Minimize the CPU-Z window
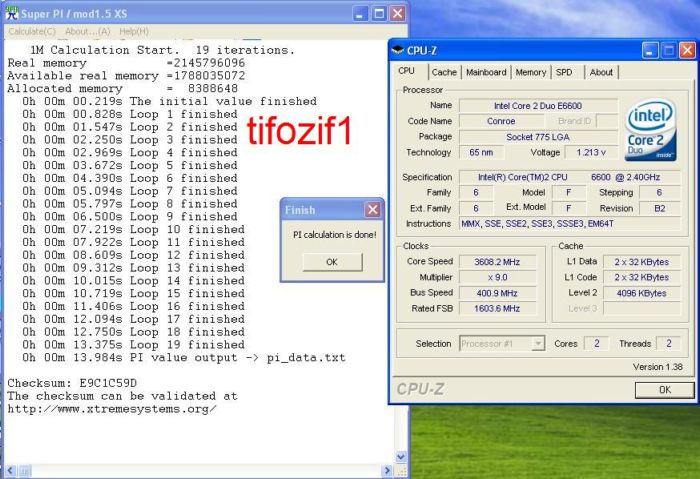The image size is (700, 479). tap(650, 50)
